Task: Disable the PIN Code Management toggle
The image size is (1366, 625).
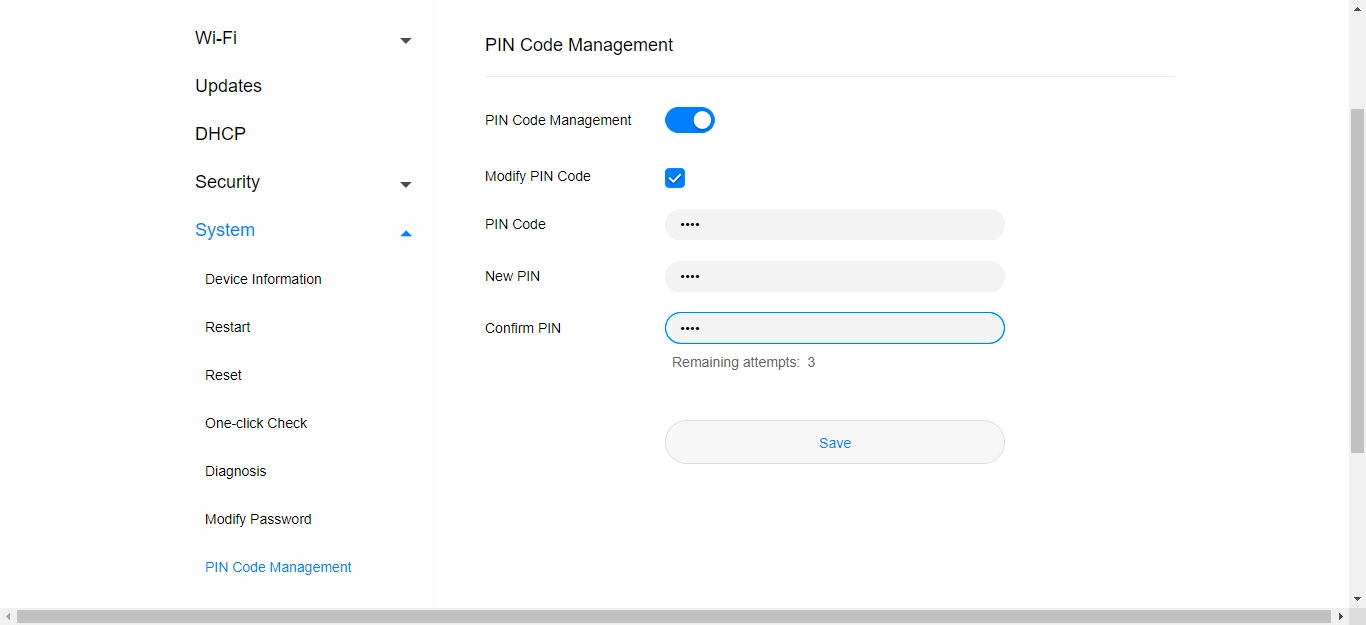Action: click(690, 120)
